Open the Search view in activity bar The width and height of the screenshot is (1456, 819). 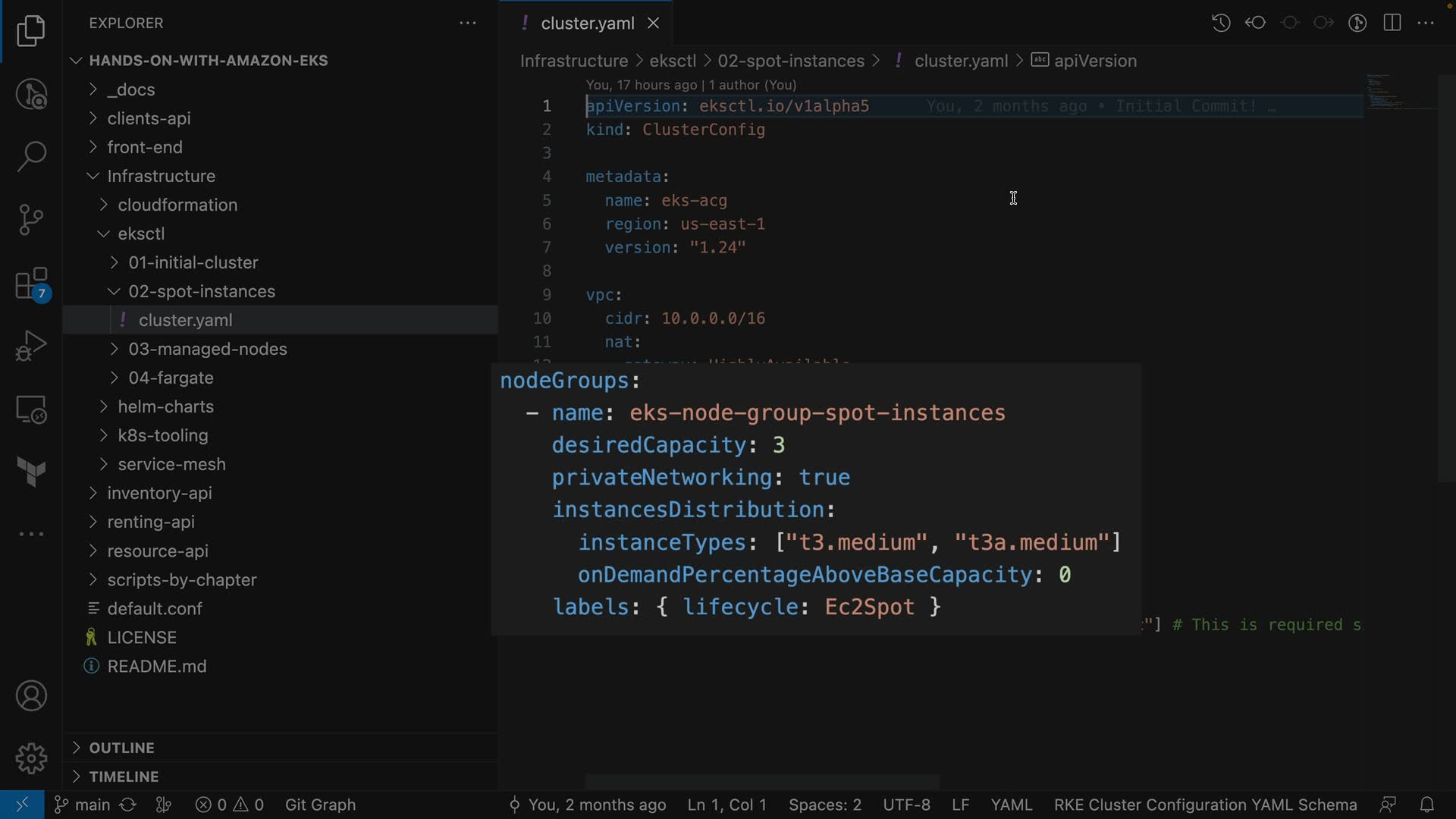click(31, 156)
